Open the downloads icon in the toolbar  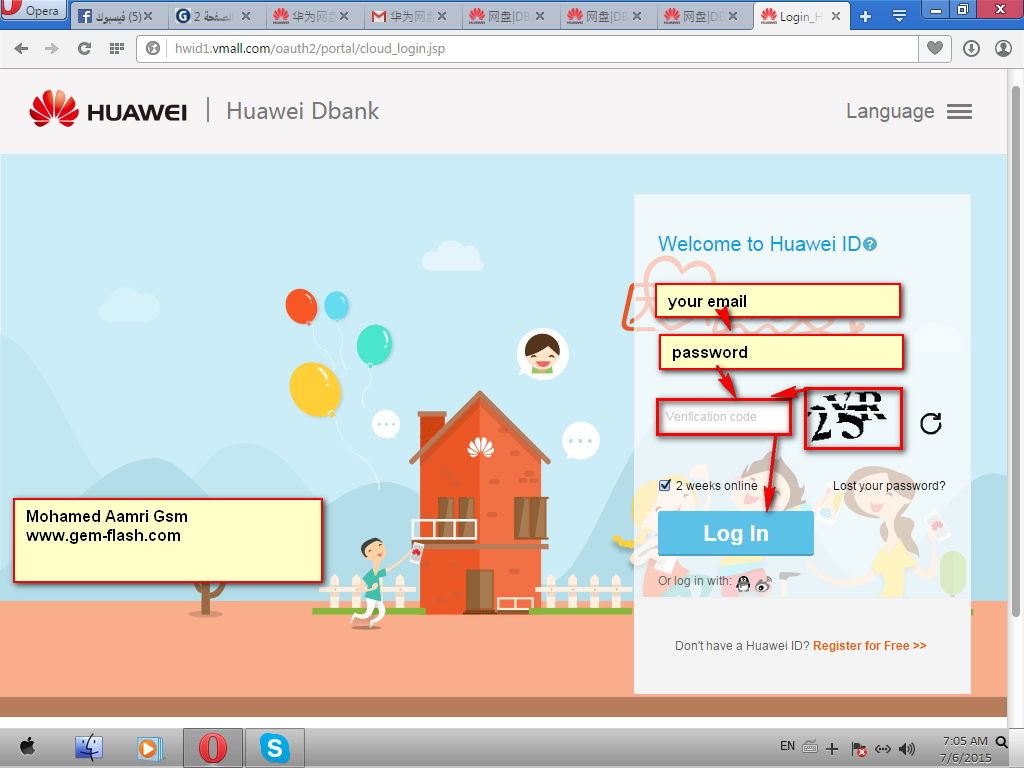(x=971, y=48)
